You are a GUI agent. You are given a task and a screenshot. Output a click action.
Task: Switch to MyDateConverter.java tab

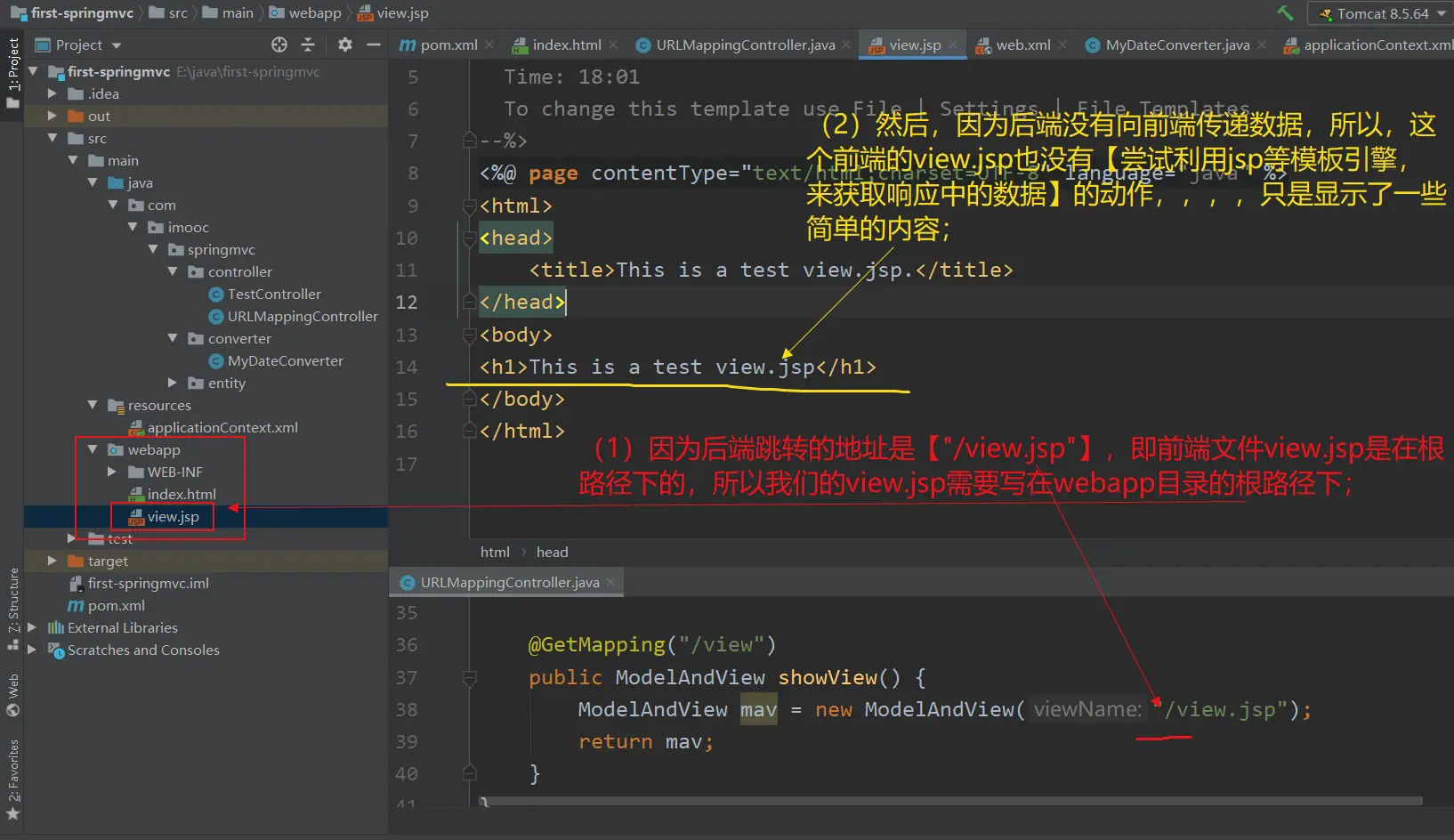pos(1176,44)
